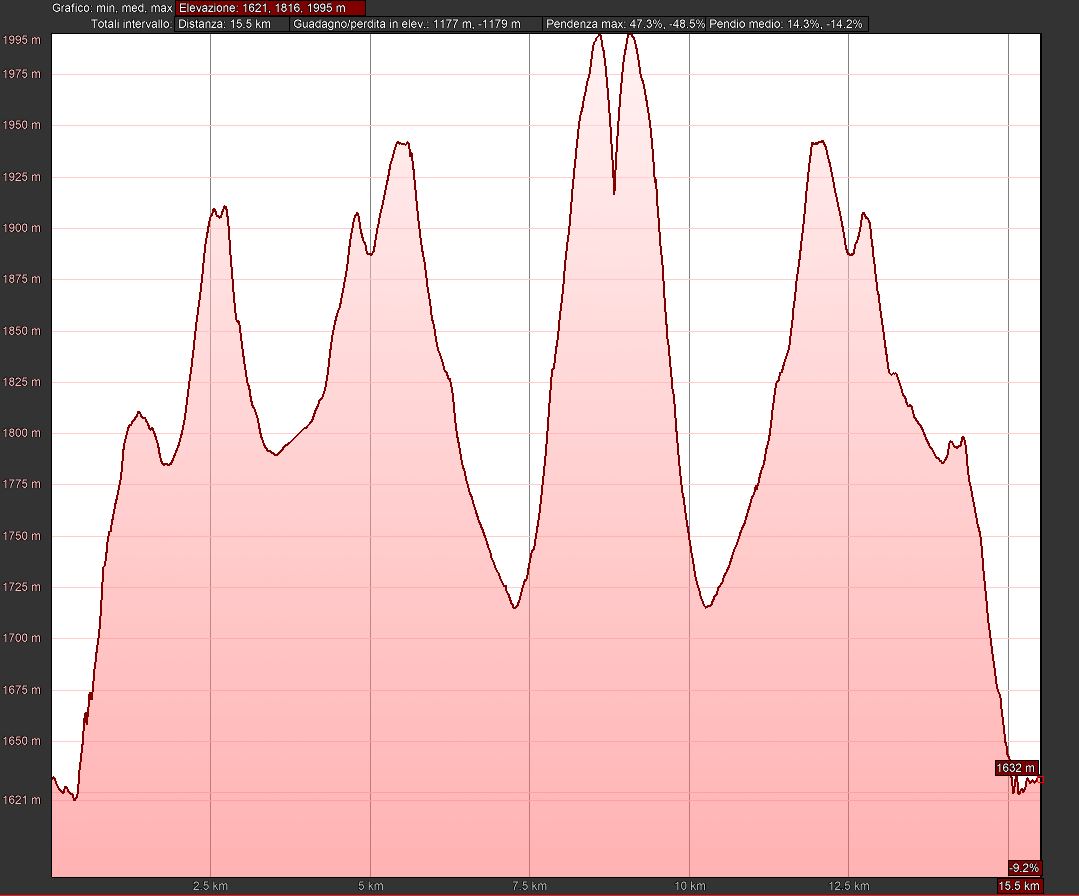Click the 1632 m elevation cursor label
1079x896 pixels.
coord(1016,768)
